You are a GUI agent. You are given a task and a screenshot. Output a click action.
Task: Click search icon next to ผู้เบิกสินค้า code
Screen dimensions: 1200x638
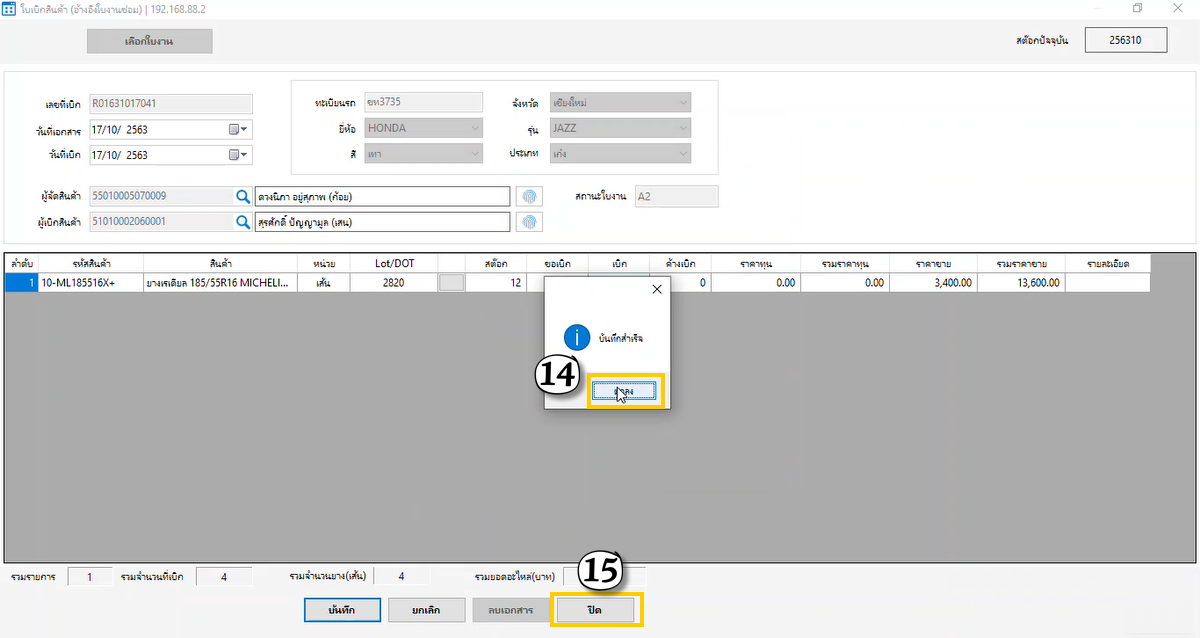[242, 222]
